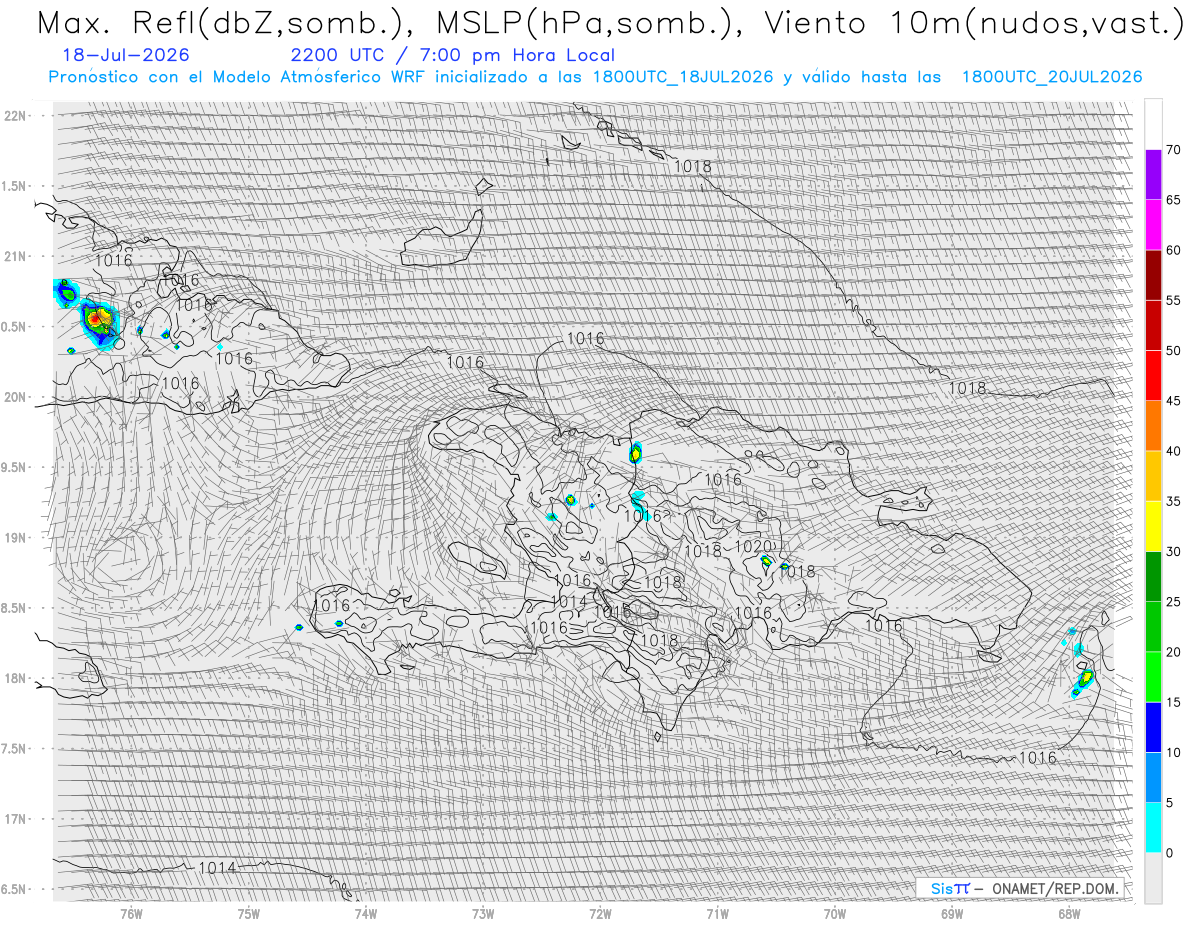Select the medium green 20–25 dBZ colorbar segment
The height and width of the screenshot is (927, 1200).
(x=1153, y=627)
